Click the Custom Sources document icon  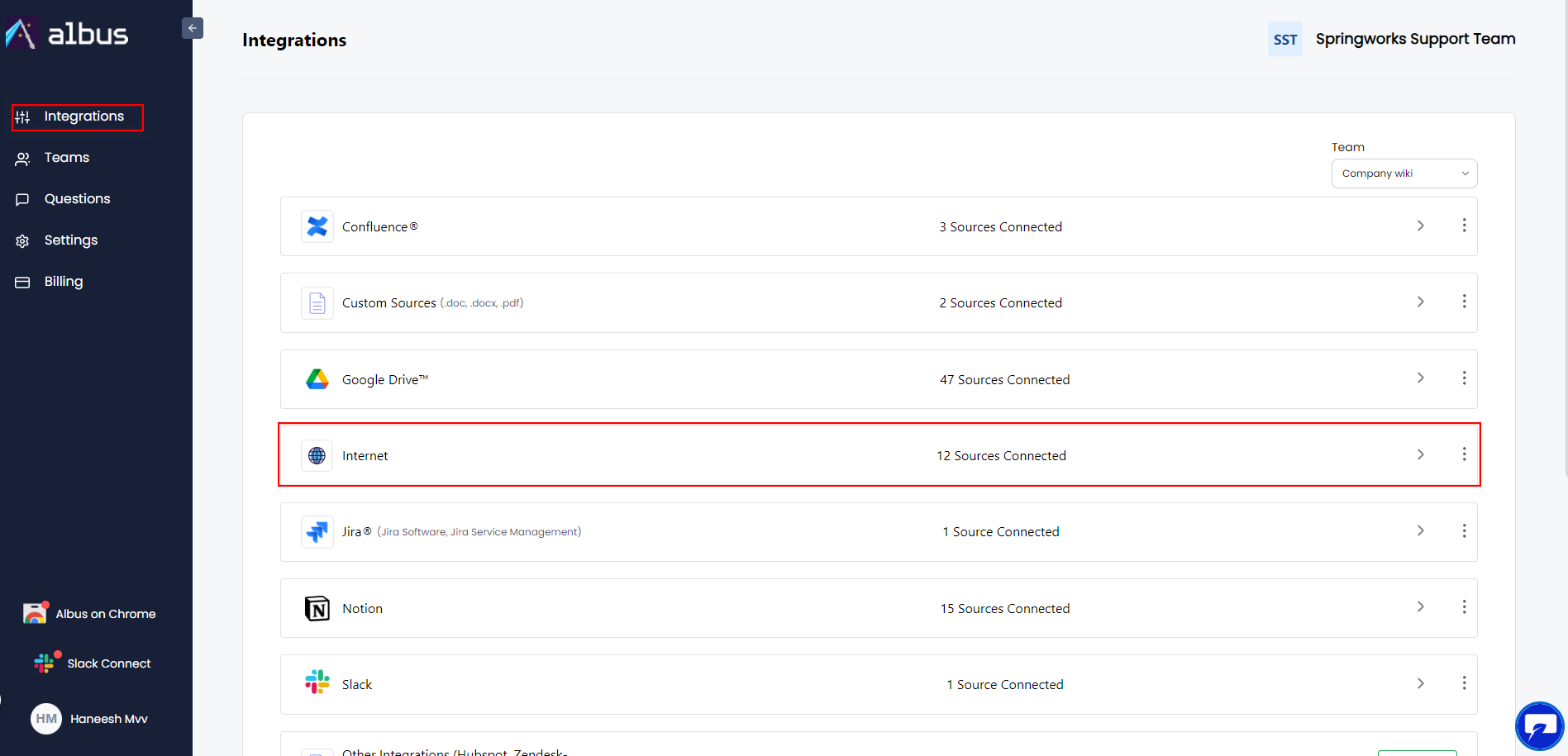tap(317, 303)
